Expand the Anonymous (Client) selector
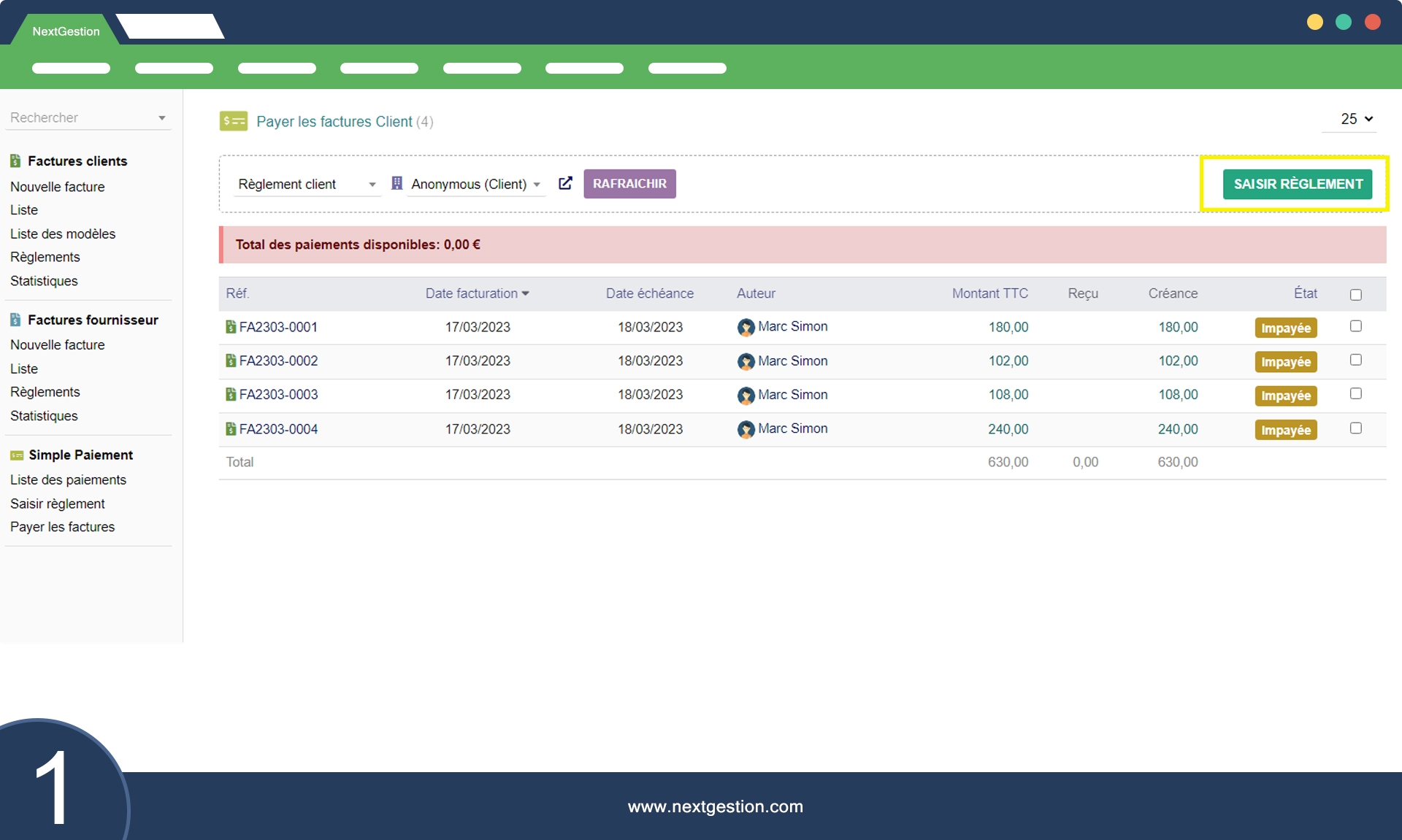Screen dimensions: 1402x840 pyautogui.click(x=475, y=185)
